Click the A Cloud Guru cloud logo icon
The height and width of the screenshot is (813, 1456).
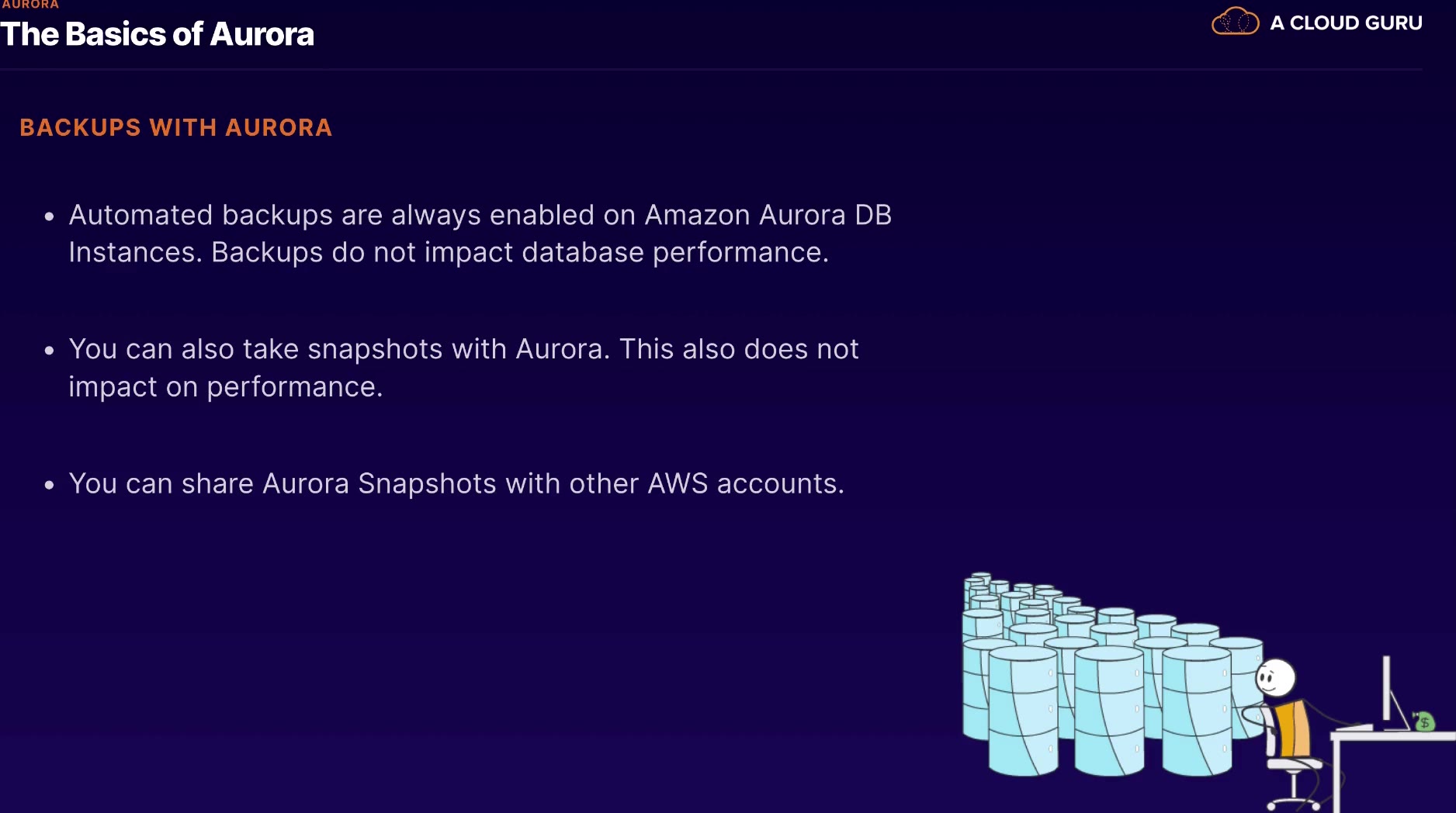click(1235, 22)
